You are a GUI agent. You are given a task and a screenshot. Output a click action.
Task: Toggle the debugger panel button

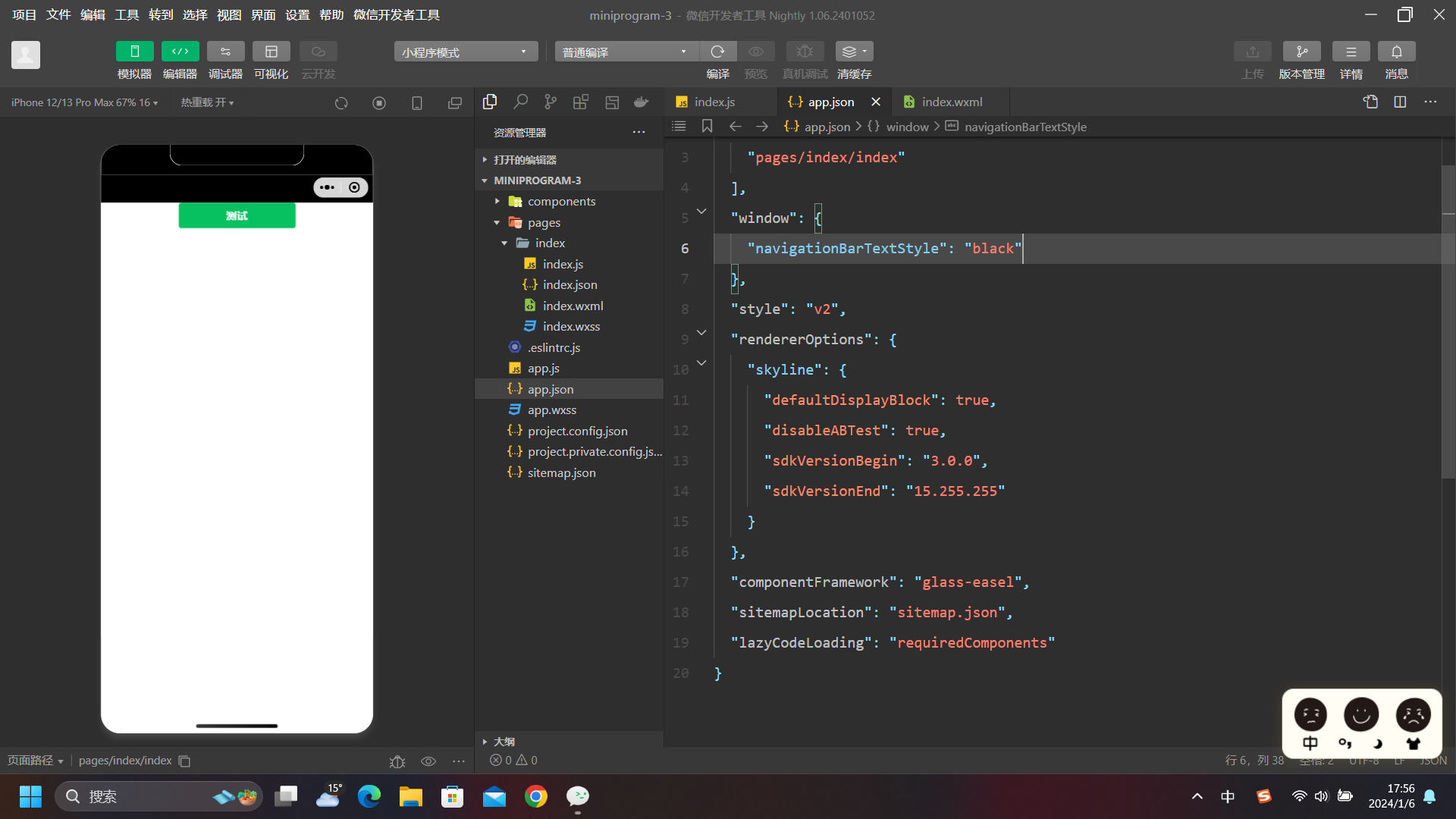(x=225, y=52)
